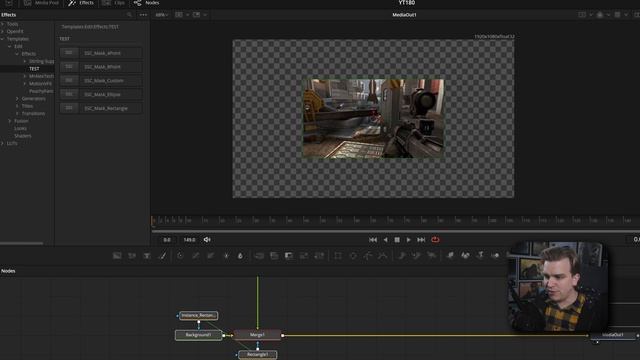The image size is (640, 360).
Task: Toggle the Effects panel button
Action: tap(81, 3)
